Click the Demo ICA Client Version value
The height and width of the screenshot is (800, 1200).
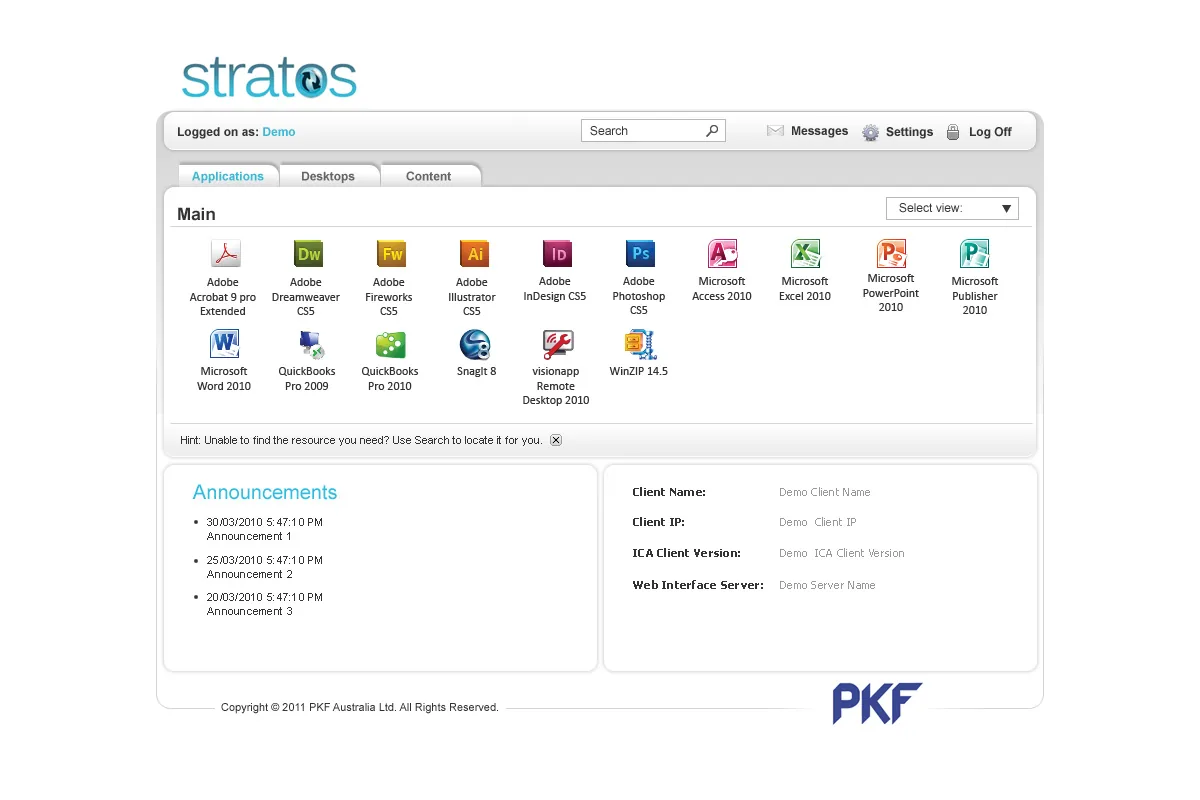click(x=842, y=553)
